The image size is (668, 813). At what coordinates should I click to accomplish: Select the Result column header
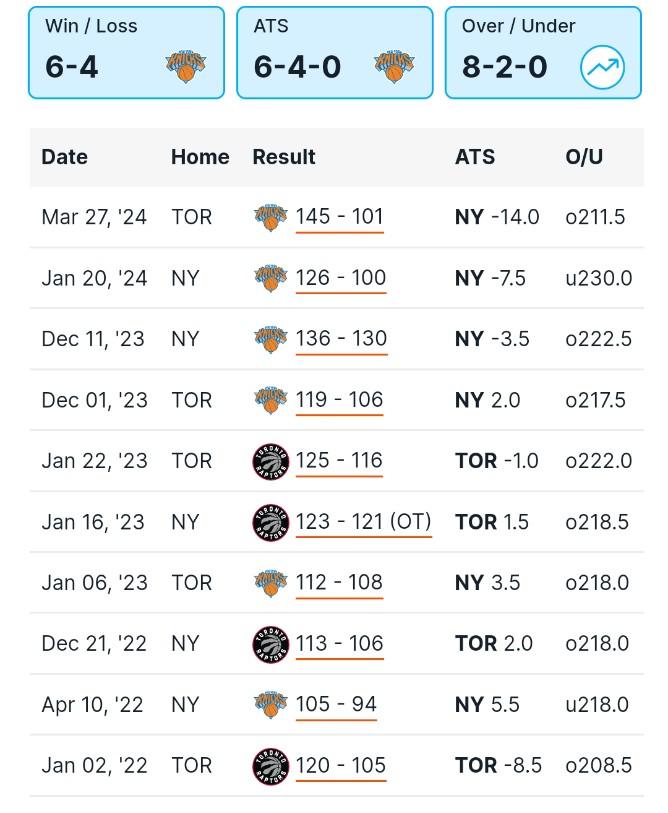click(284, 157)
